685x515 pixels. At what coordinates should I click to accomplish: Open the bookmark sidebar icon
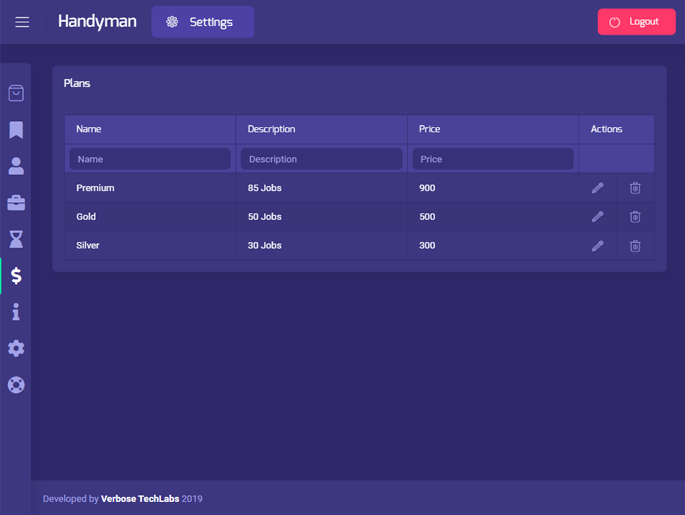tap(16, 130)
